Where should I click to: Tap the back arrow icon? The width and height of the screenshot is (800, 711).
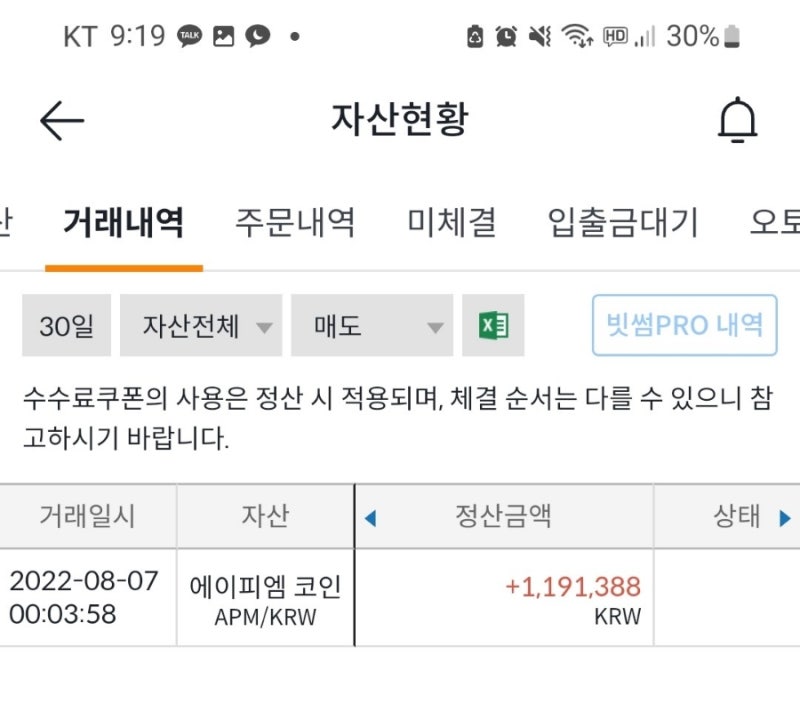pos(62,120)
